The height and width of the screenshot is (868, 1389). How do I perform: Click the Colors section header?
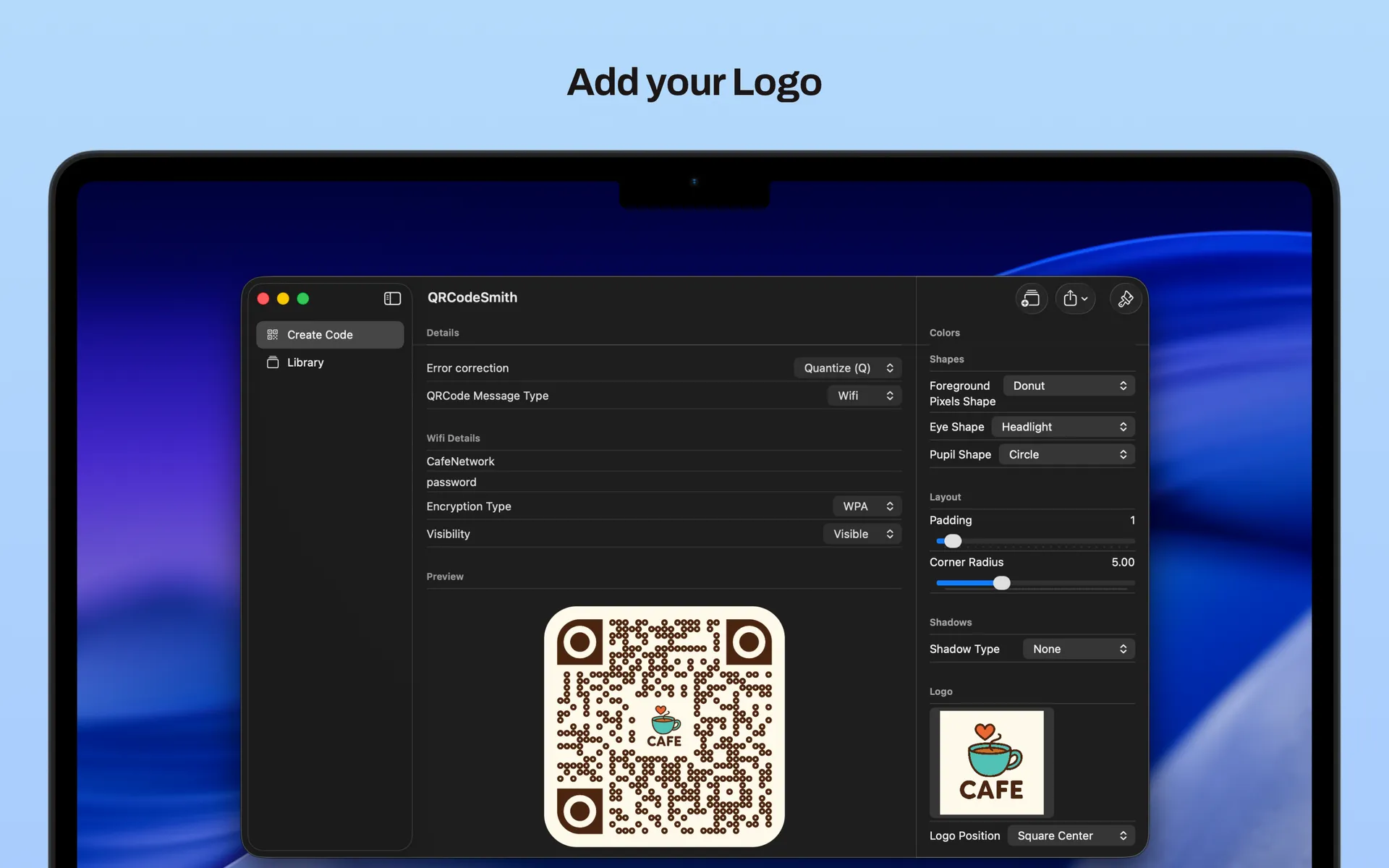pos(945,333)
